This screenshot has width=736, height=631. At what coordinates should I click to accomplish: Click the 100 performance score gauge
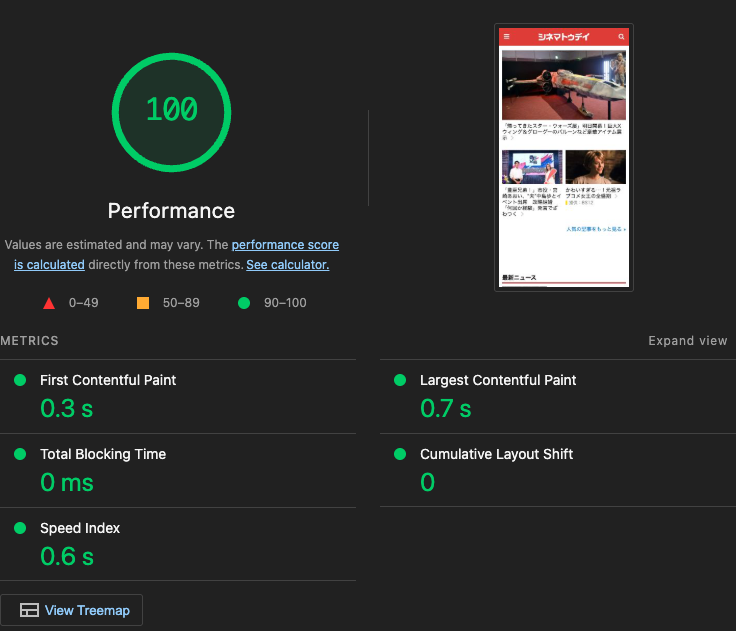click(x=171, y=112)
